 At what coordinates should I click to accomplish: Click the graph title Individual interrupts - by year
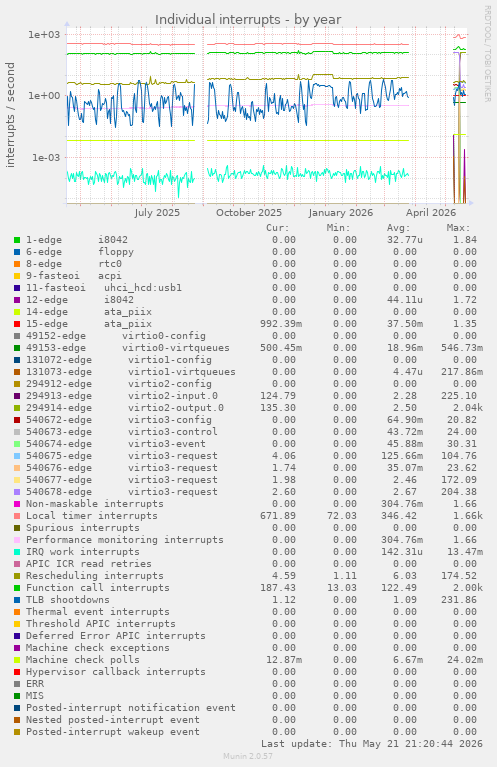(248, 20)
